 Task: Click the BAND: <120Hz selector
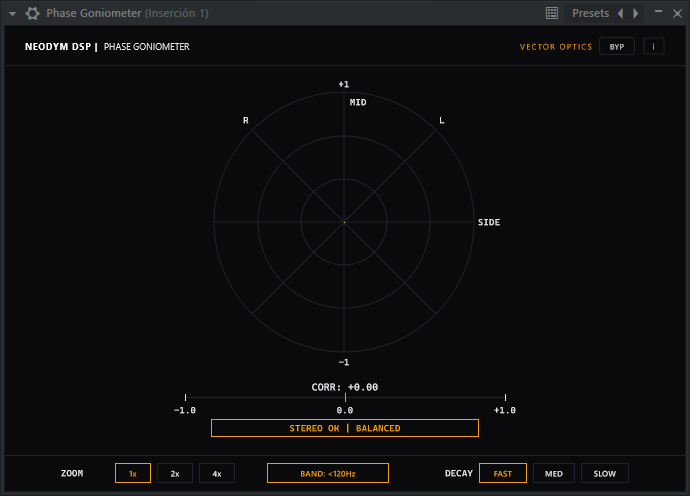click(328, 474)
